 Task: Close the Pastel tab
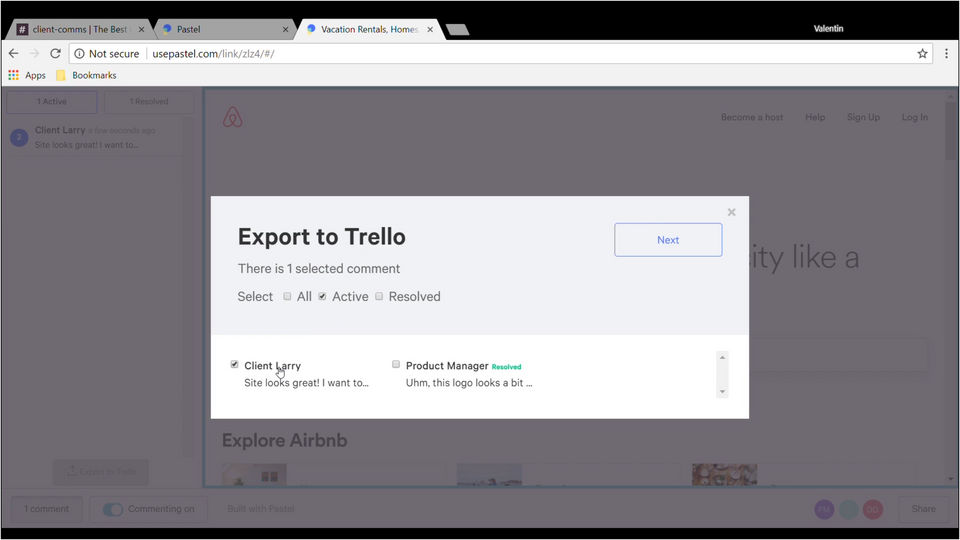click(285, 29)
